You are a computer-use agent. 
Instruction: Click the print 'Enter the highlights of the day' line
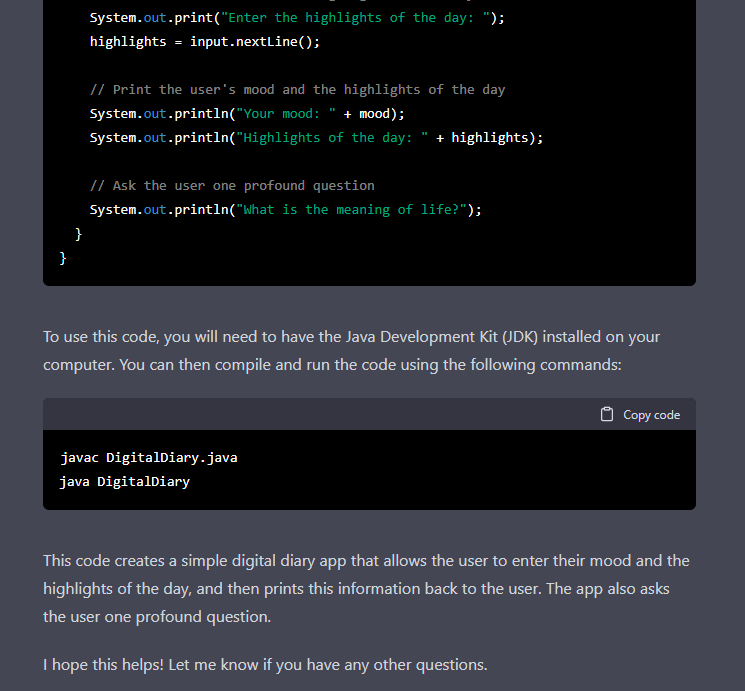click(297, 18)
